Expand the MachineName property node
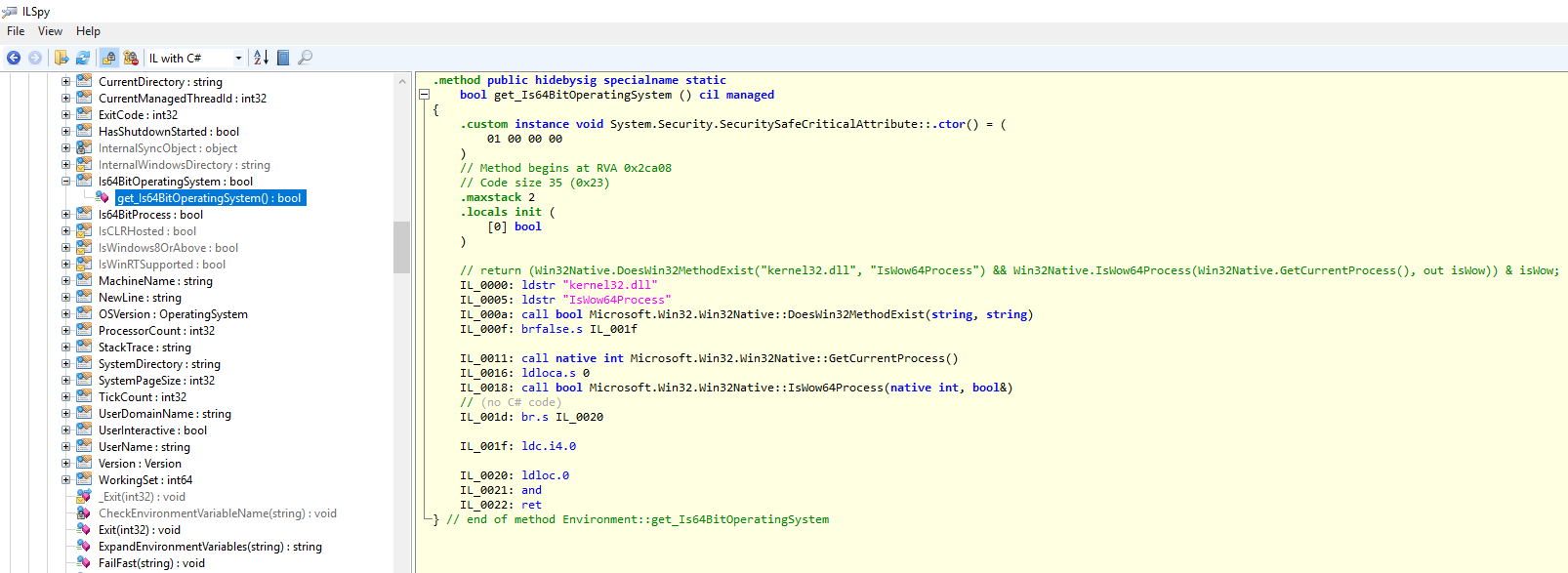Screen dimensions: 1568x573 point(65,281)
